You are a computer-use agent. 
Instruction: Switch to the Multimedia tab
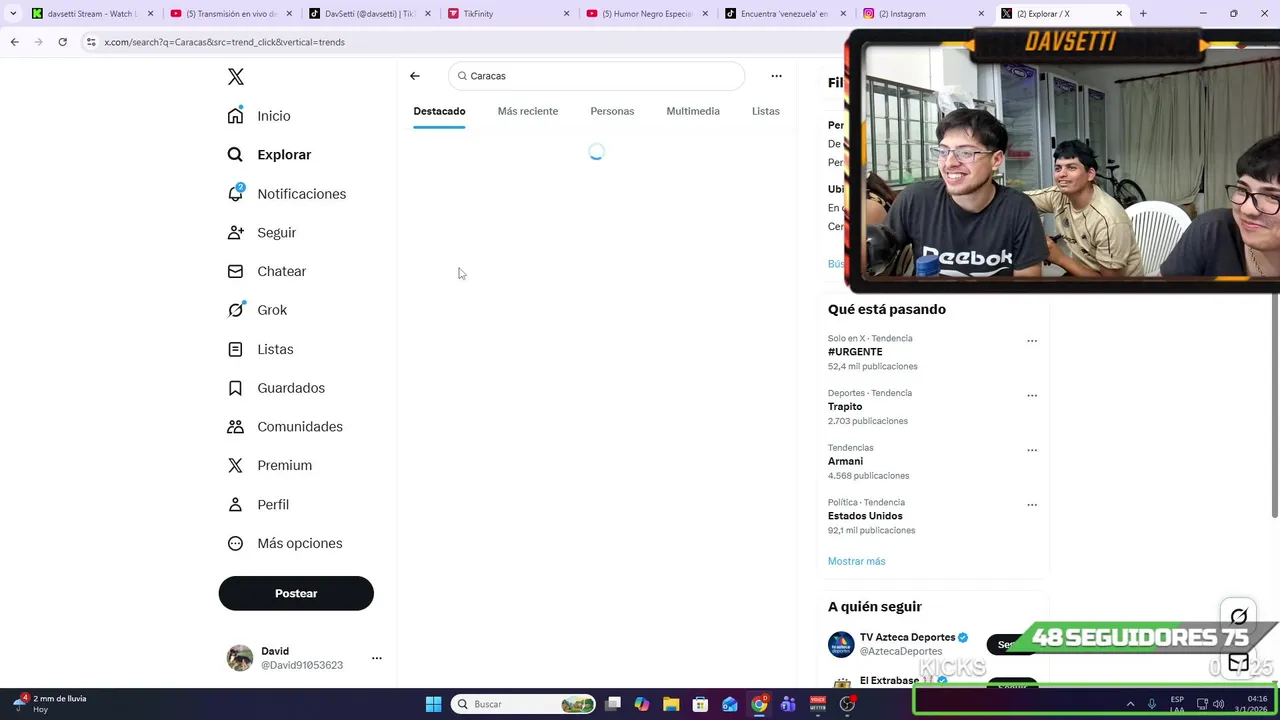(x=693, y=111)
